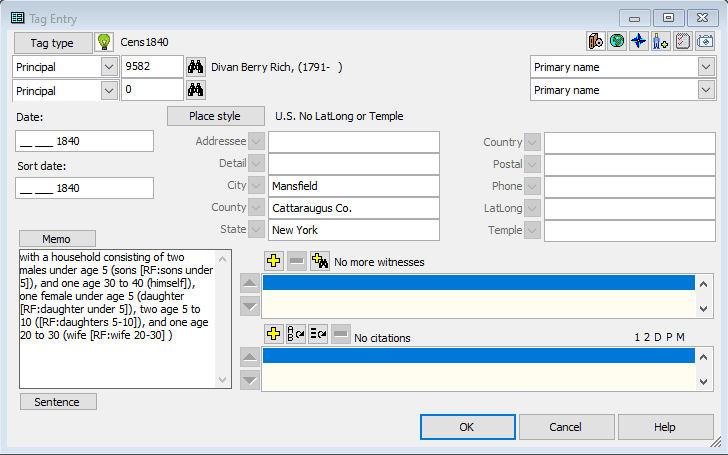This screenshot has width=728, height=455.
Task: Click the City field containing Mansfield
Action: pos(353,186)
